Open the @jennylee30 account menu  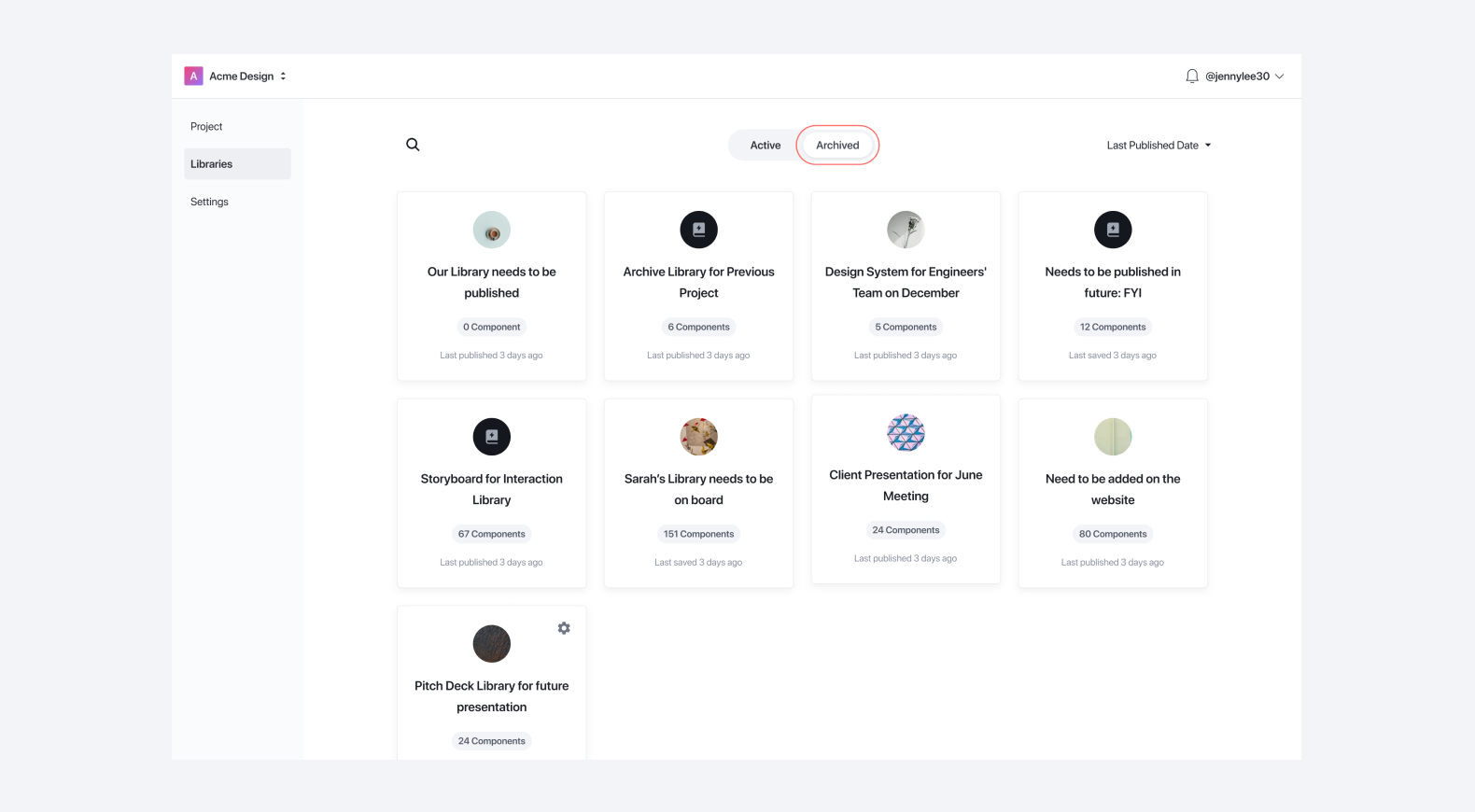coord(1244,77)
